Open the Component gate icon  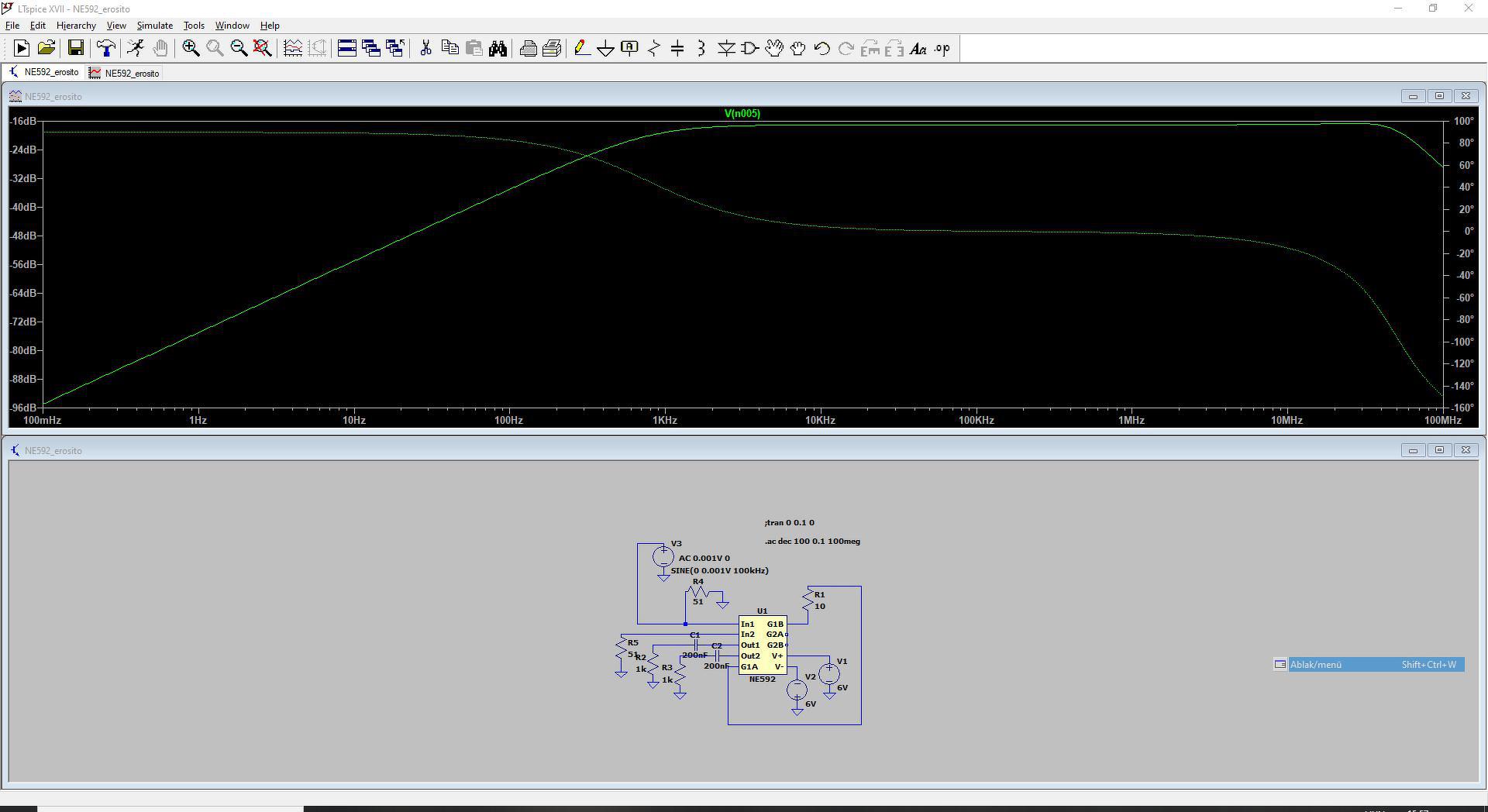750,48
